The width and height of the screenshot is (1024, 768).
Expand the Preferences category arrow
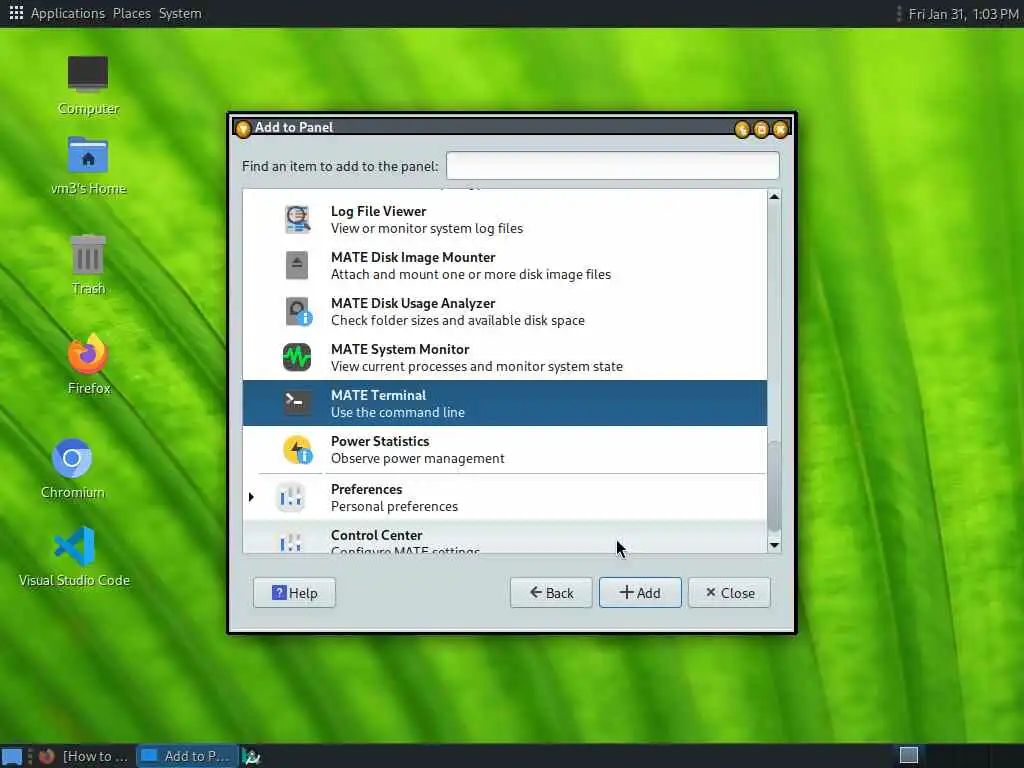tap(251, 497)
